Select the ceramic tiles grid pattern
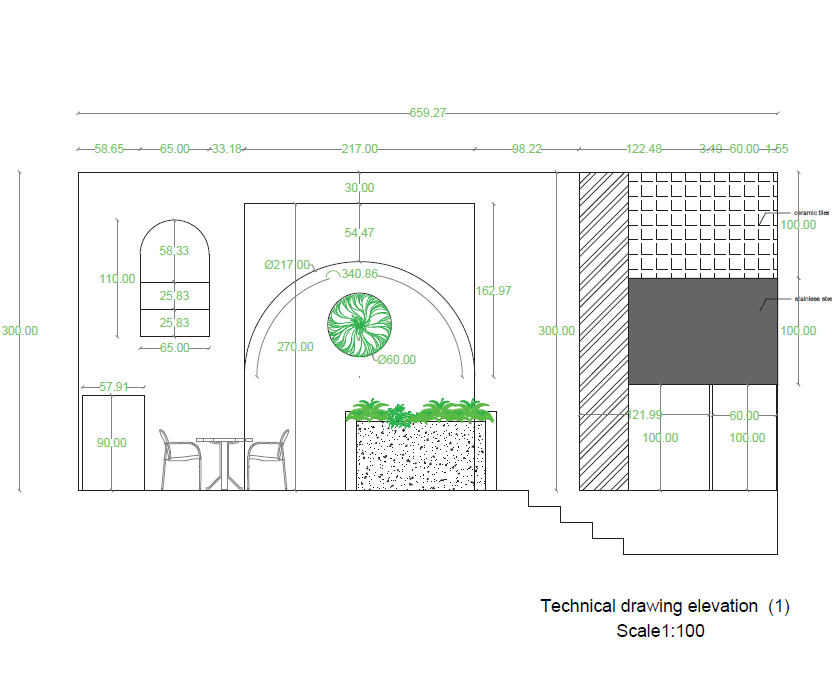Image resolution: width=832 pixels, height=677 pixels. (702, 225)
